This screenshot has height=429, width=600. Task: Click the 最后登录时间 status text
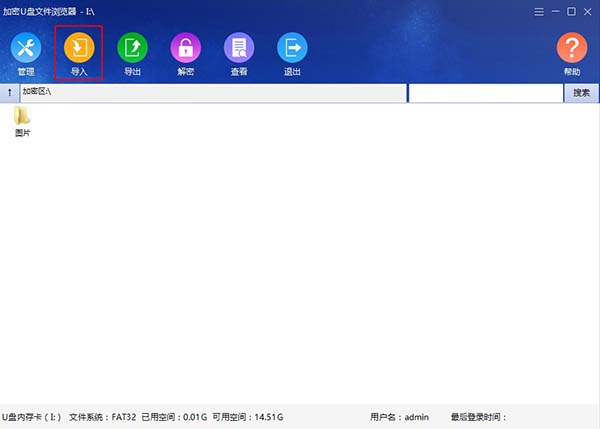click(x=479, y=417)
